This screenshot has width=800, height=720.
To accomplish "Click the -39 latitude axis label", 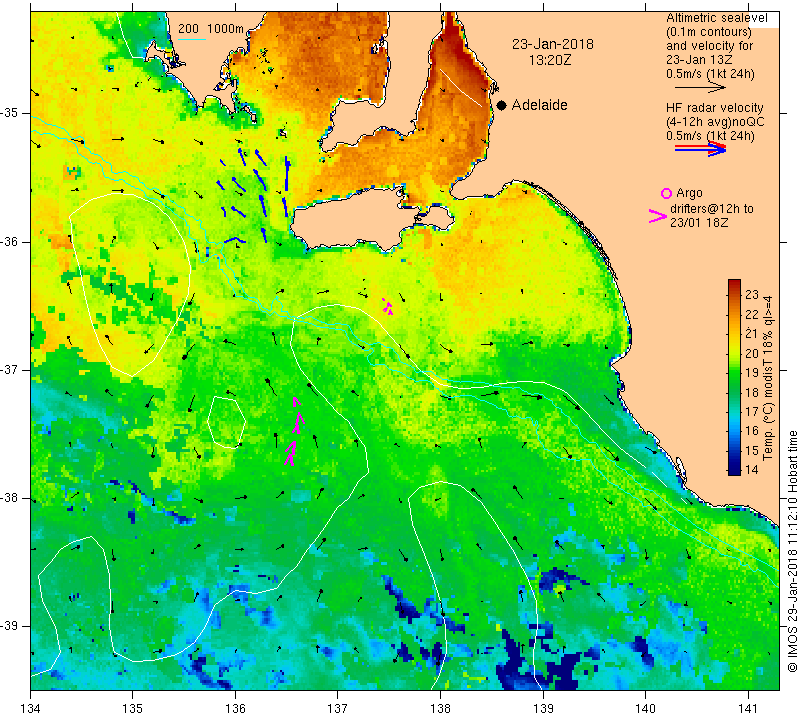I will click(10, 626).
